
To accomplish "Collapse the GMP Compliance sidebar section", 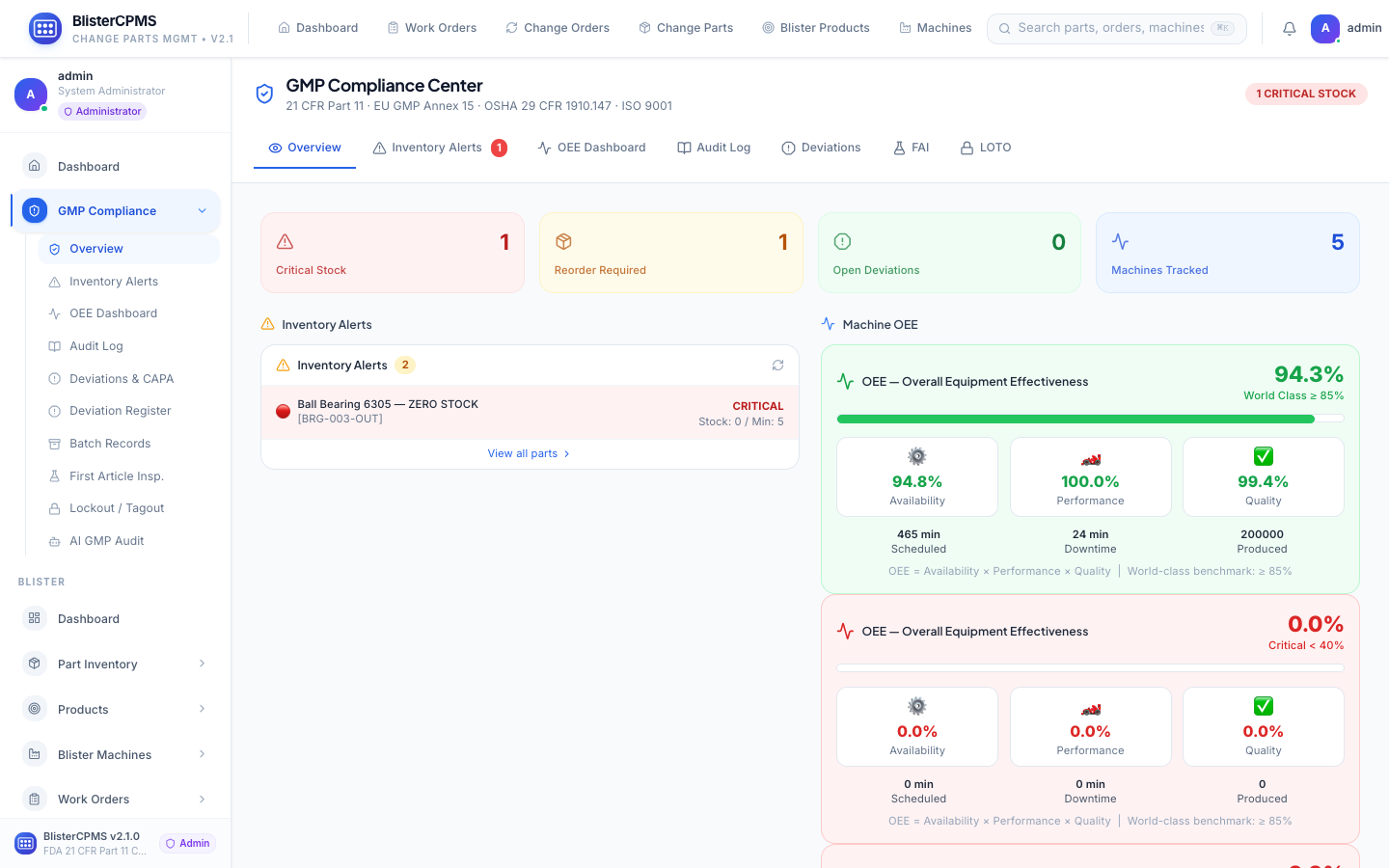I will point(202,210).
